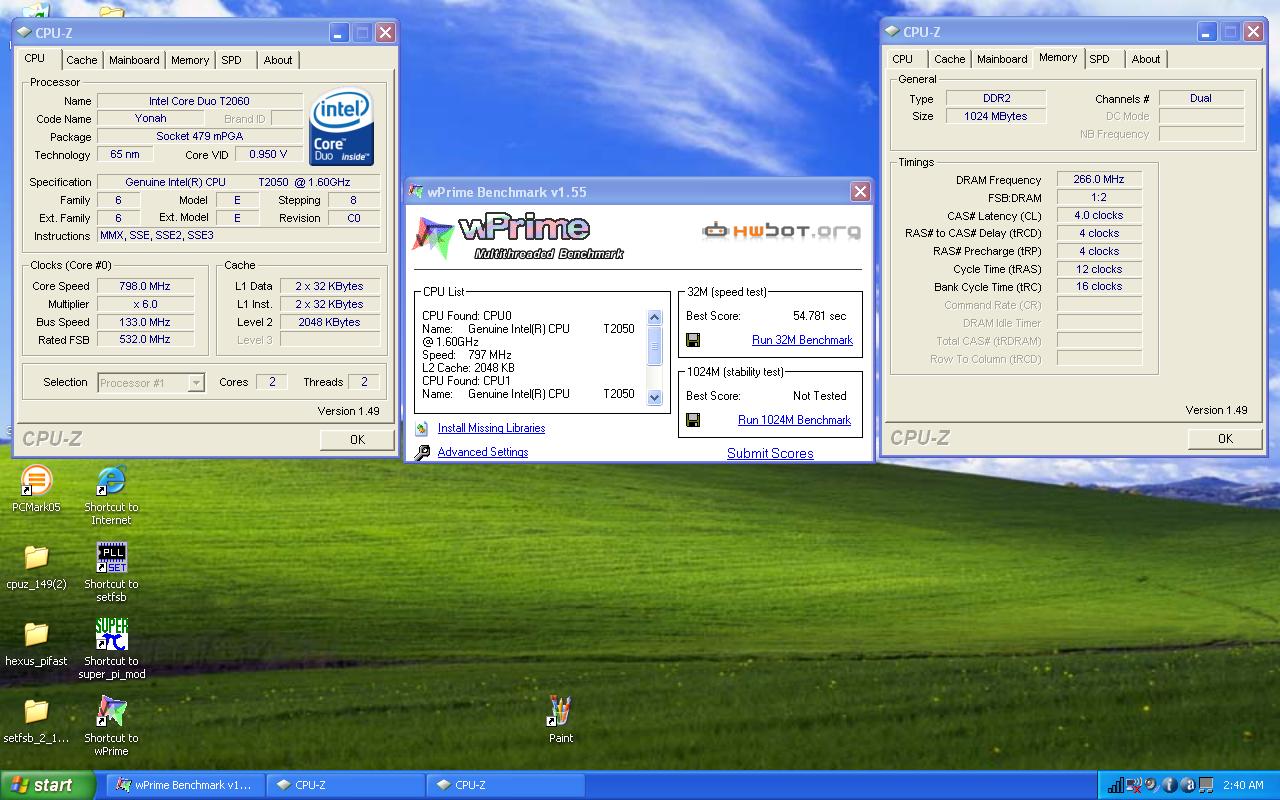
Task: Switch to Memory tab in left CPU-Z
Action: (x=190, y=60)
